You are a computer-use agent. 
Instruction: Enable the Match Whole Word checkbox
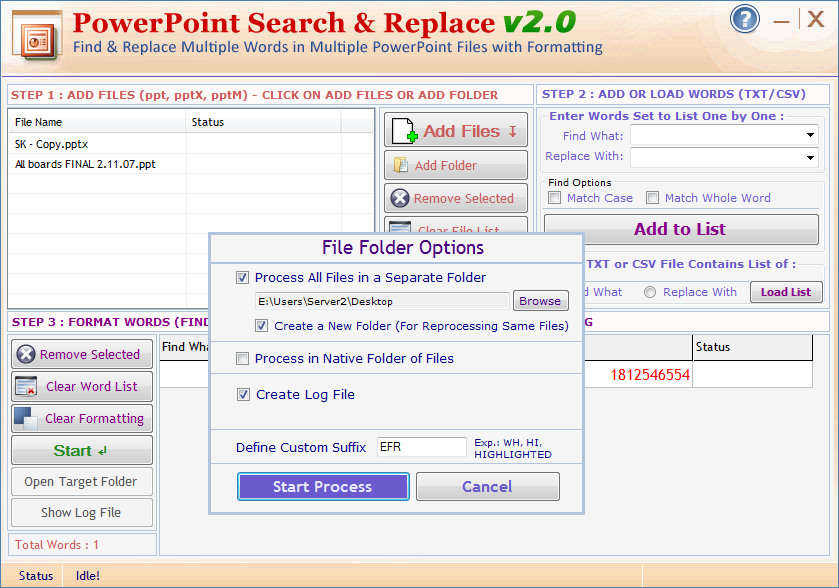click(x=652, y=198)
